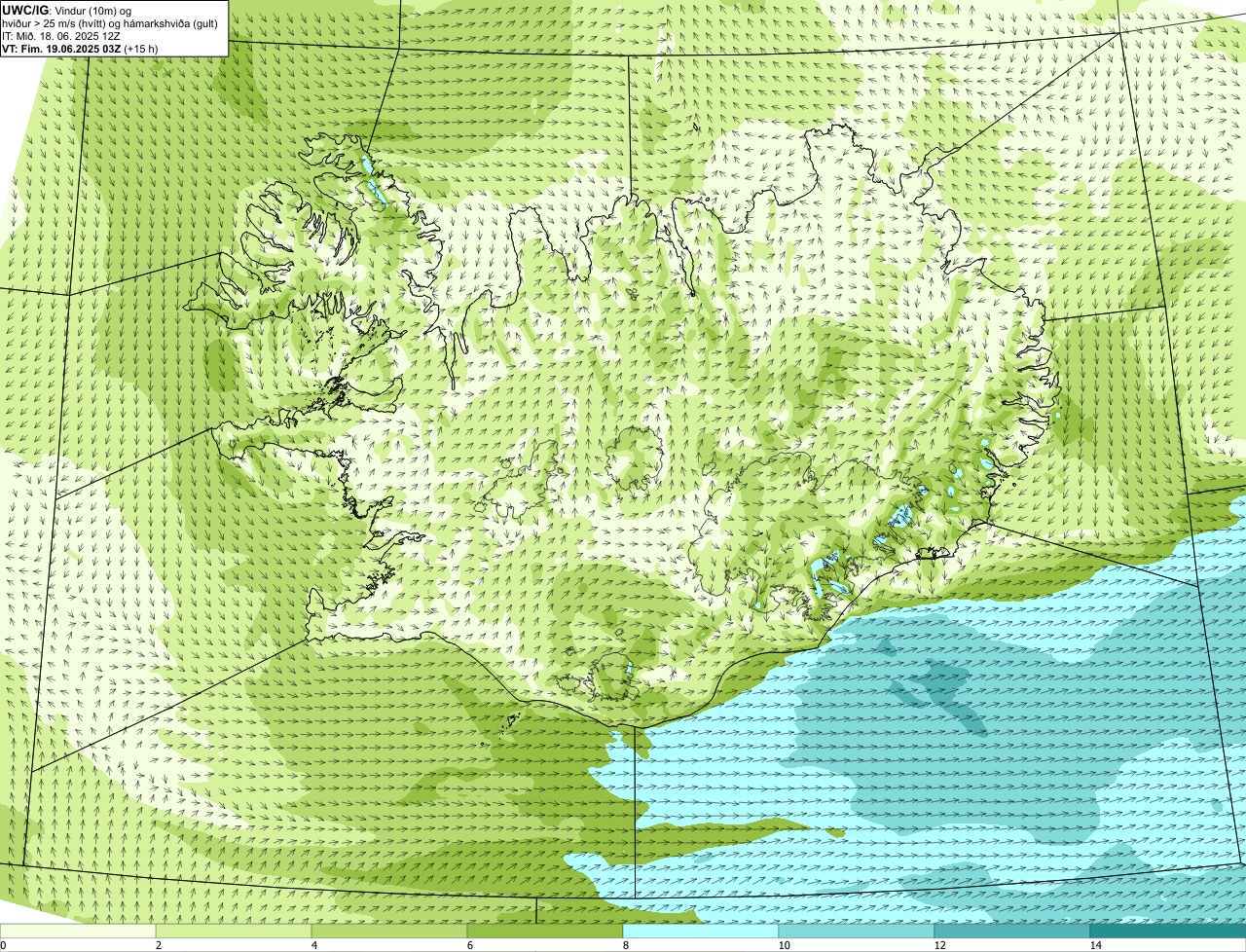This screenshot has width=1246, height=952.
Task: Click the '4' label on the color scale
Action: tap(313, 945)
